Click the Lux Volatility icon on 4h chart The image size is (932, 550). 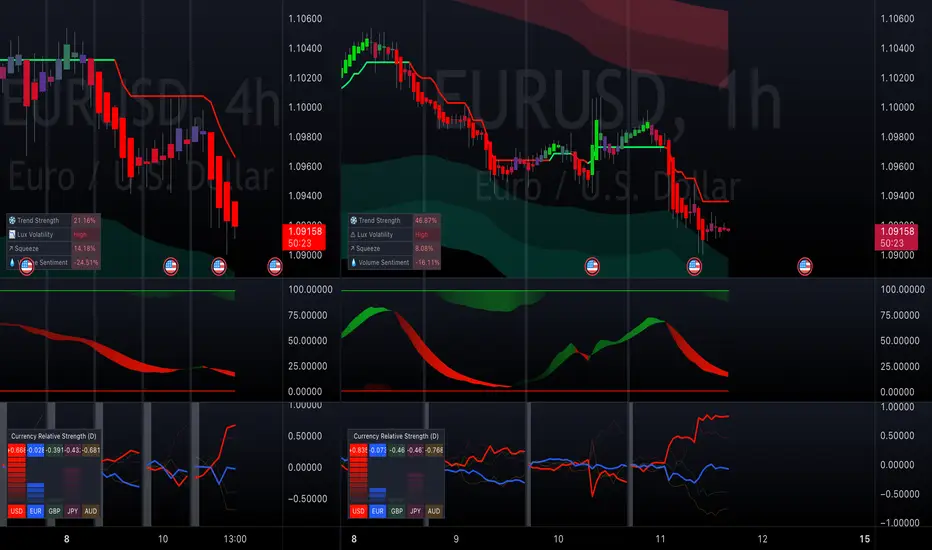click(x=12, y=235)
